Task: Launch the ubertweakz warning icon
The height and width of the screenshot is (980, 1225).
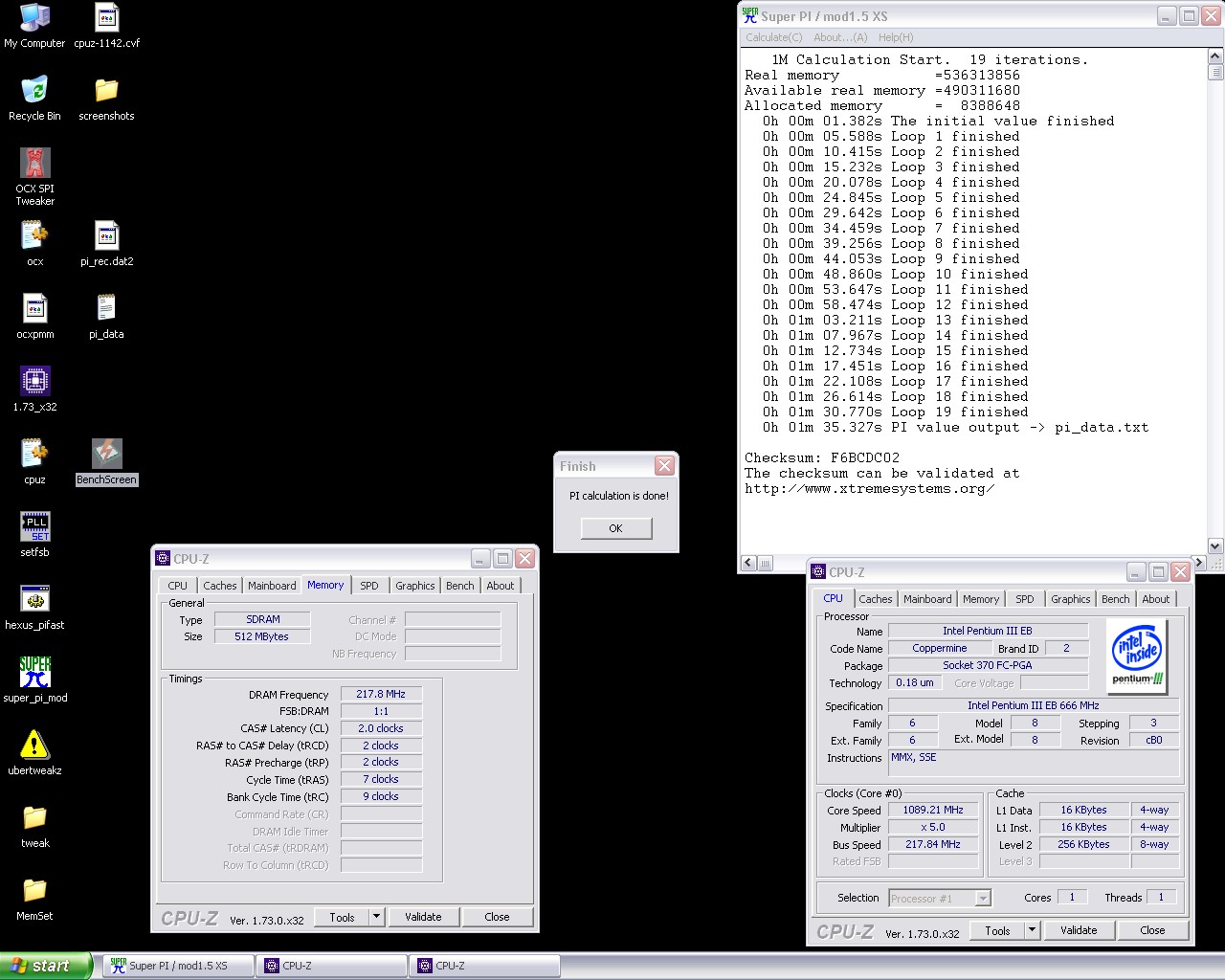Action: point(34,752)
